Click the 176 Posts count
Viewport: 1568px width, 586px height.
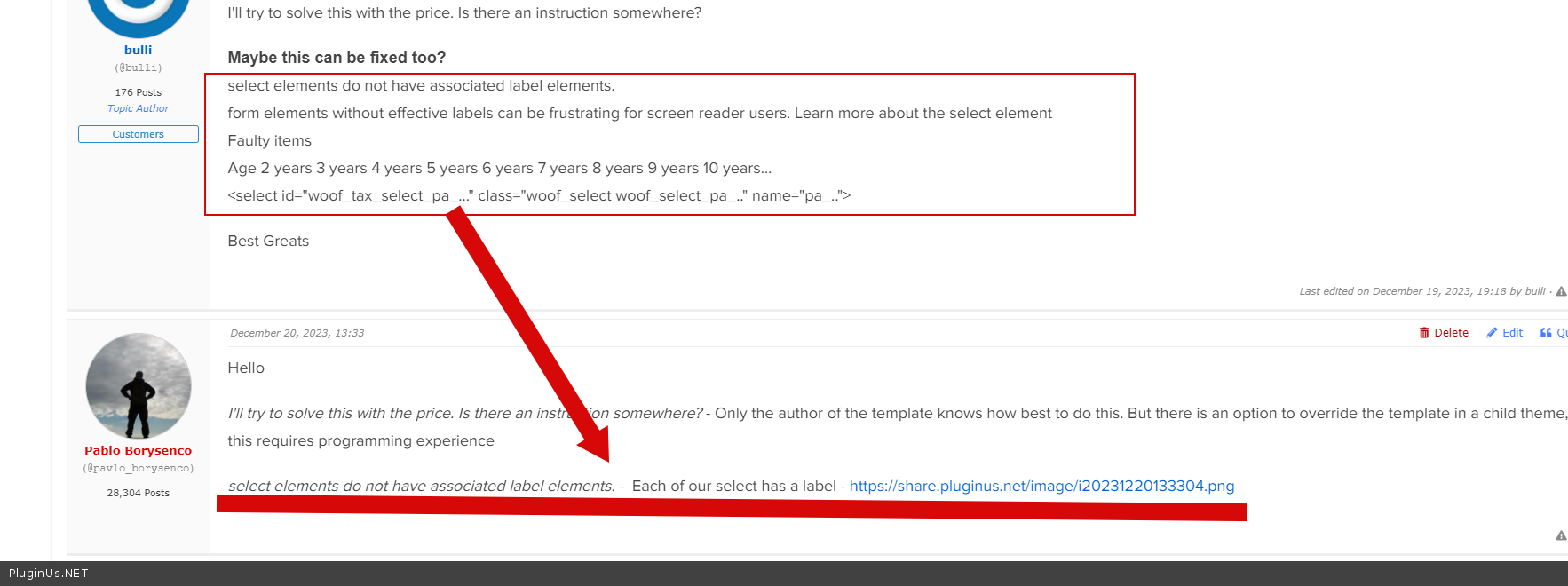tap(138, 92)
